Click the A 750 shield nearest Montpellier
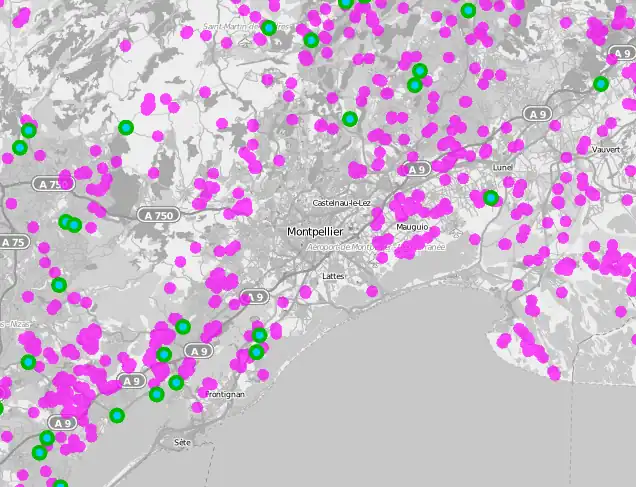Screen dimensions: 636x487 click(x=158, y=215)
